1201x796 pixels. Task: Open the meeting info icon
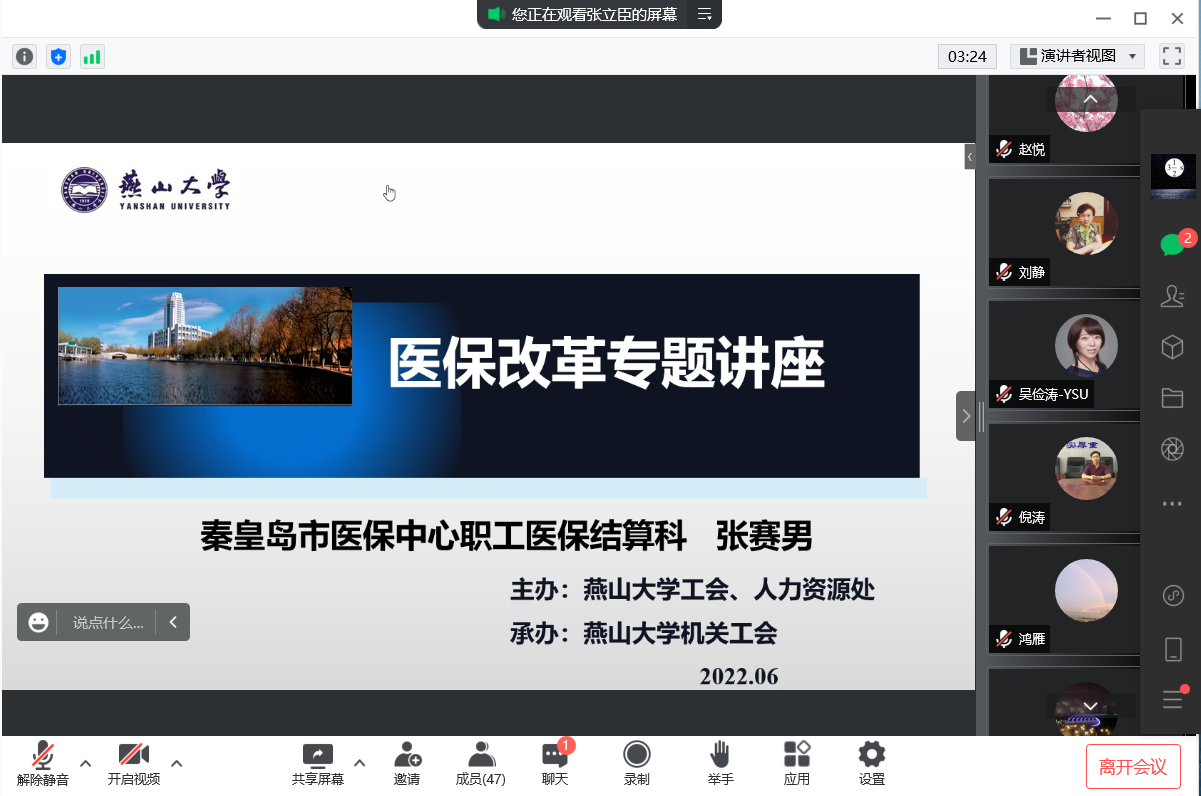coord(24,57)
